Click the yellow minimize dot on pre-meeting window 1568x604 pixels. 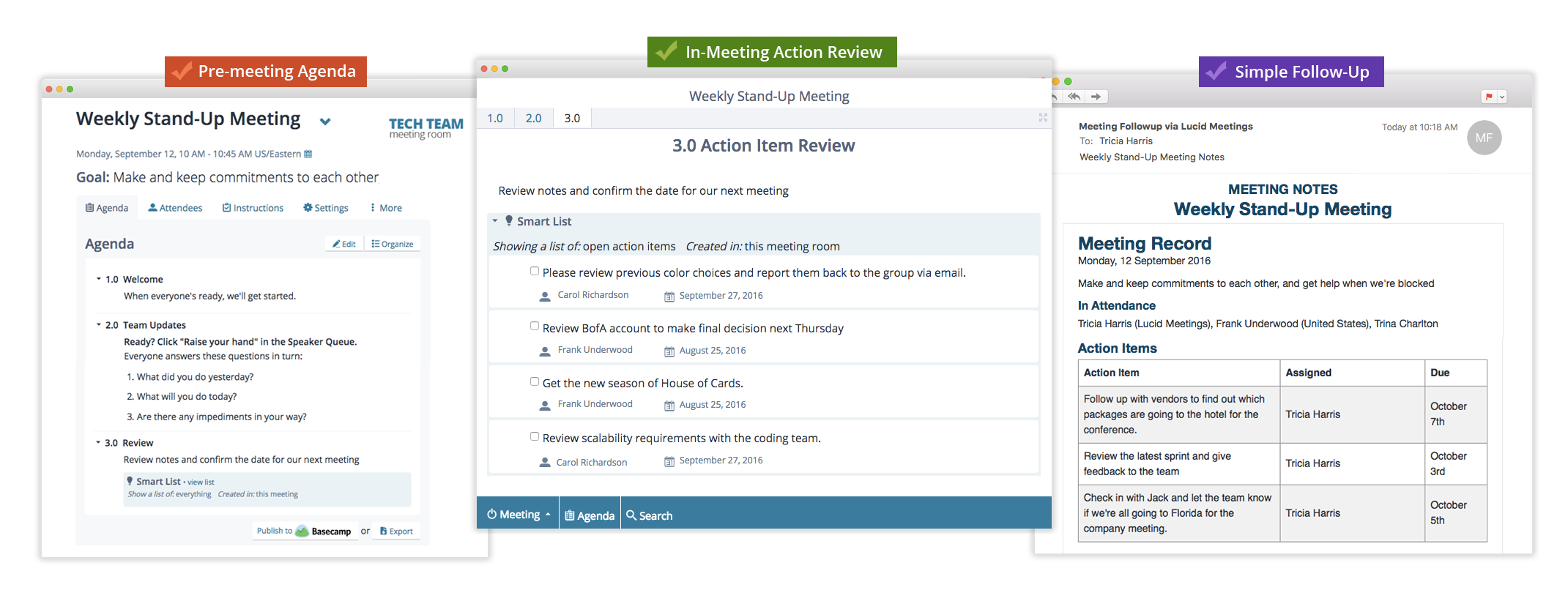click(x=59, y=89)
